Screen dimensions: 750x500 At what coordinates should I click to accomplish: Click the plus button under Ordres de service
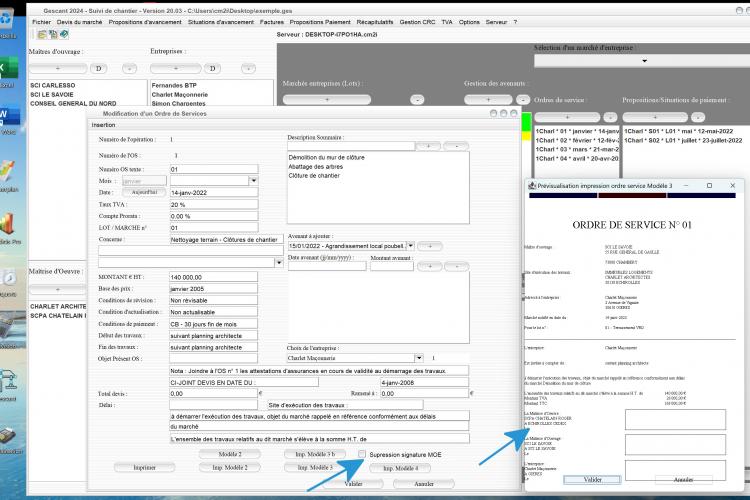pyautogui.click(x=567, y=117)
